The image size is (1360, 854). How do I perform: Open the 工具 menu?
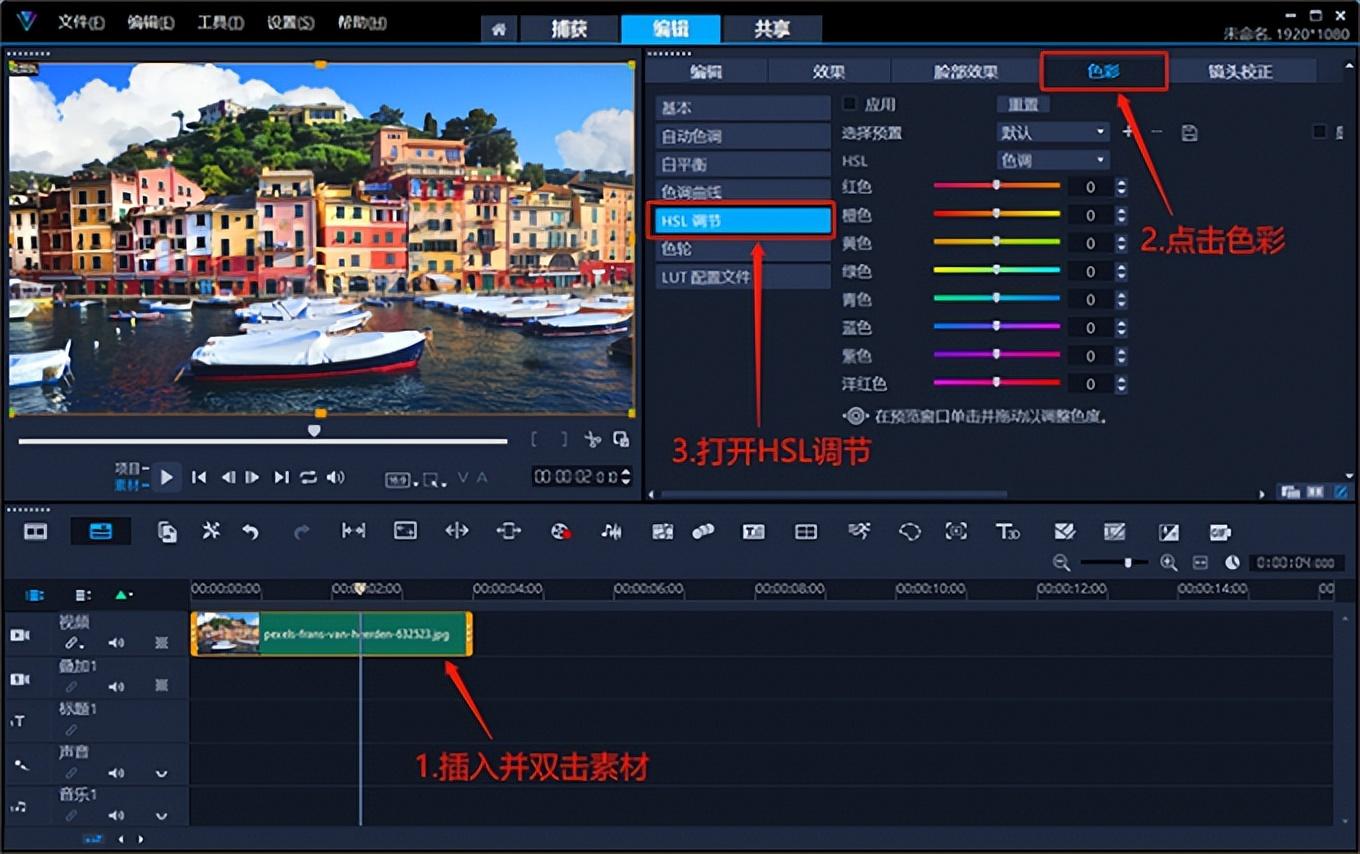point(220,22)
